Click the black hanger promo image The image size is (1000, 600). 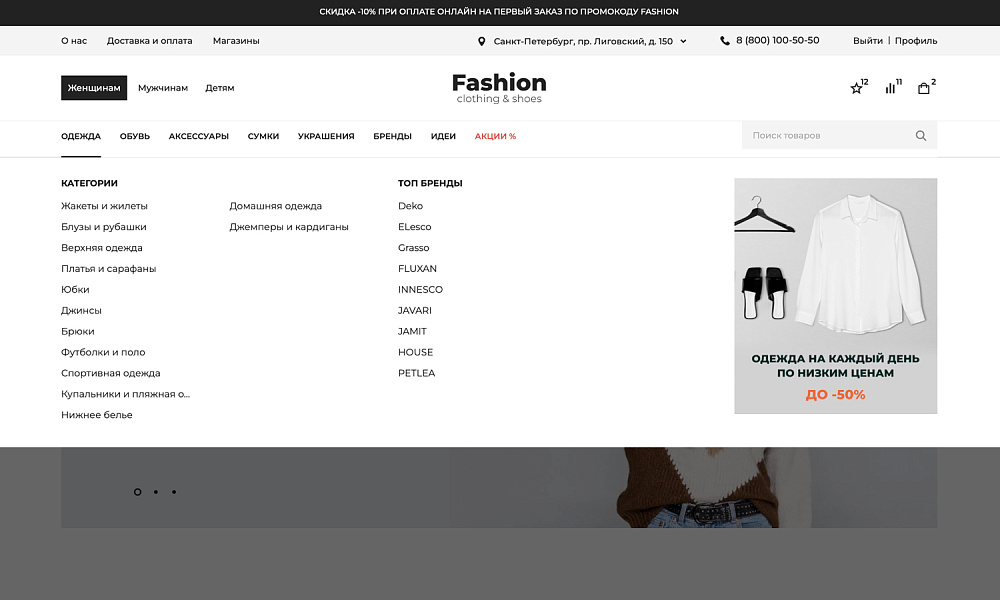763,215
